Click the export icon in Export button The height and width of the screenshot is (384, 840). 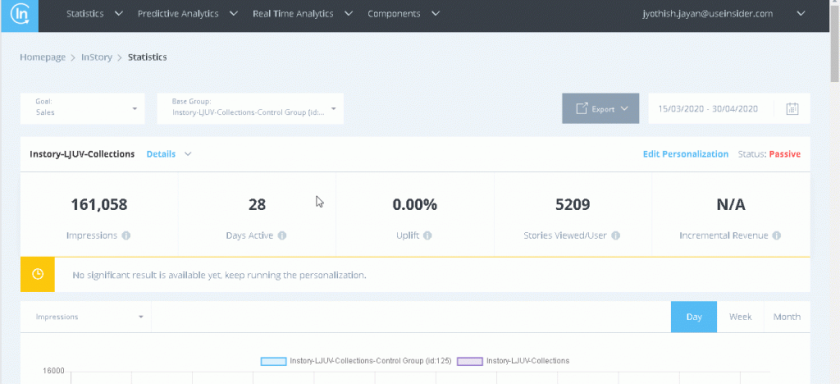[x=582, y=109]
